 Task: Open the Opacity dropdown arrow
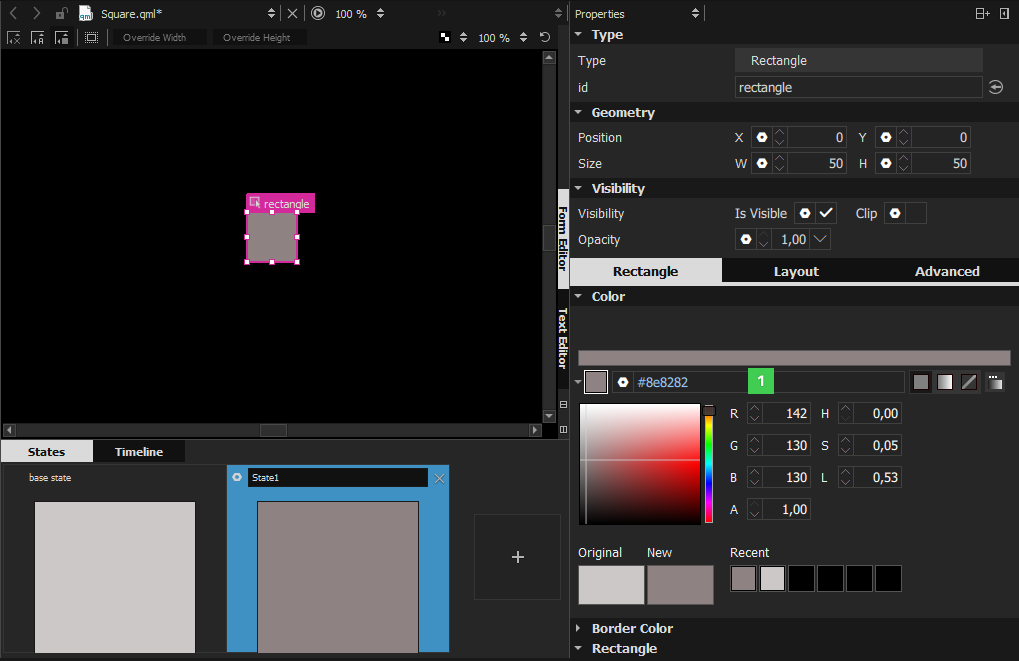pos(820,240)
